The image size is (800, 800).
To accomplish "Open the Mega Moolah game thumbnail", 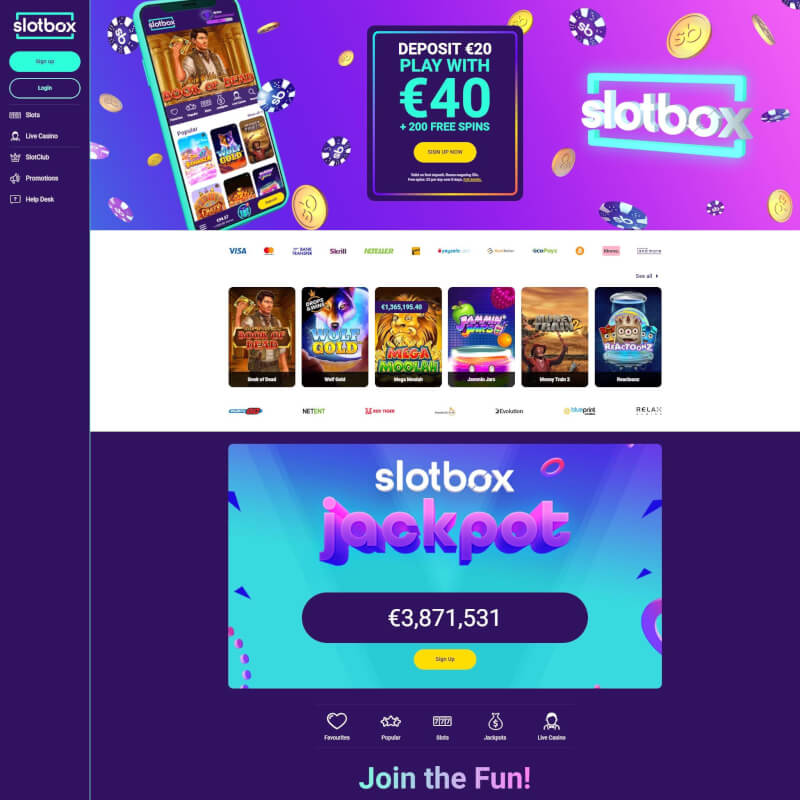I will point(408,337).
